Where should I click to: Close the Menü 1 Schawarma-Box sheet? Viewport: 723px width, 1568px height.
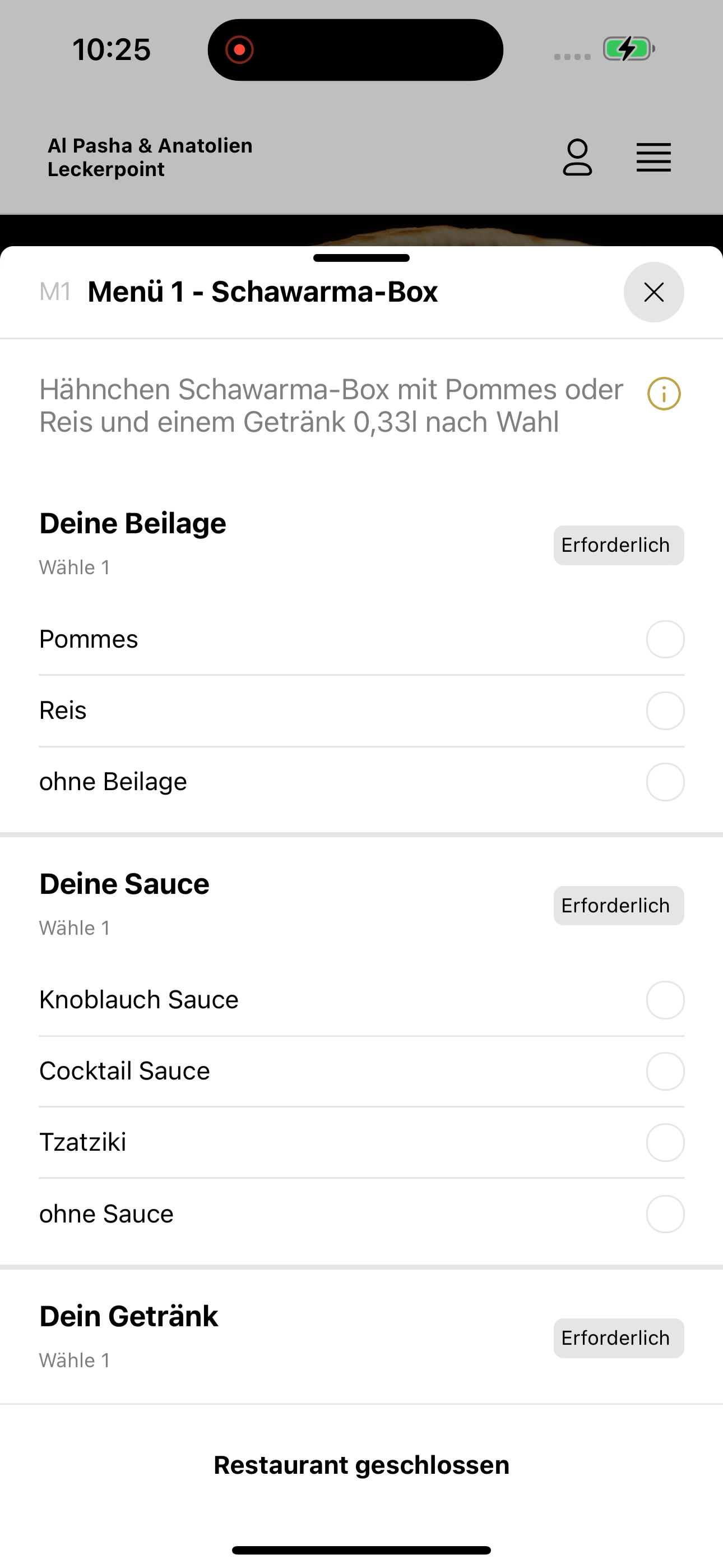[654, 292]
